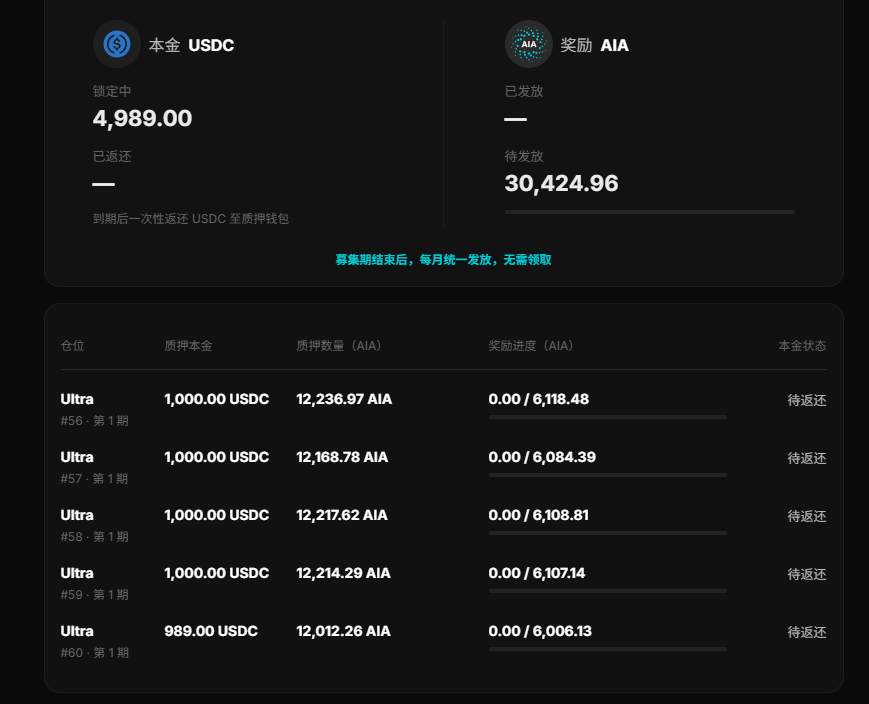
Task: Click the 奖励进度（AIA） column header
Action: [x=533, y=346]
